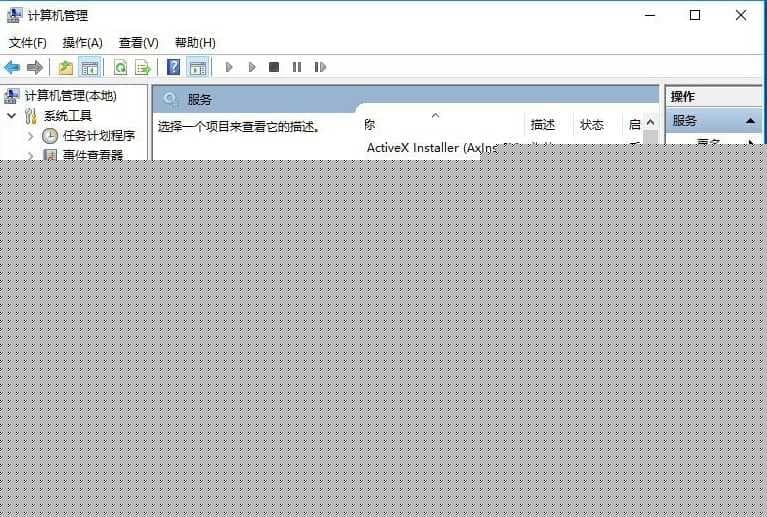Close the Computer Management window
The width and height of the screenshot is (767, 517).
pos(741,16)
